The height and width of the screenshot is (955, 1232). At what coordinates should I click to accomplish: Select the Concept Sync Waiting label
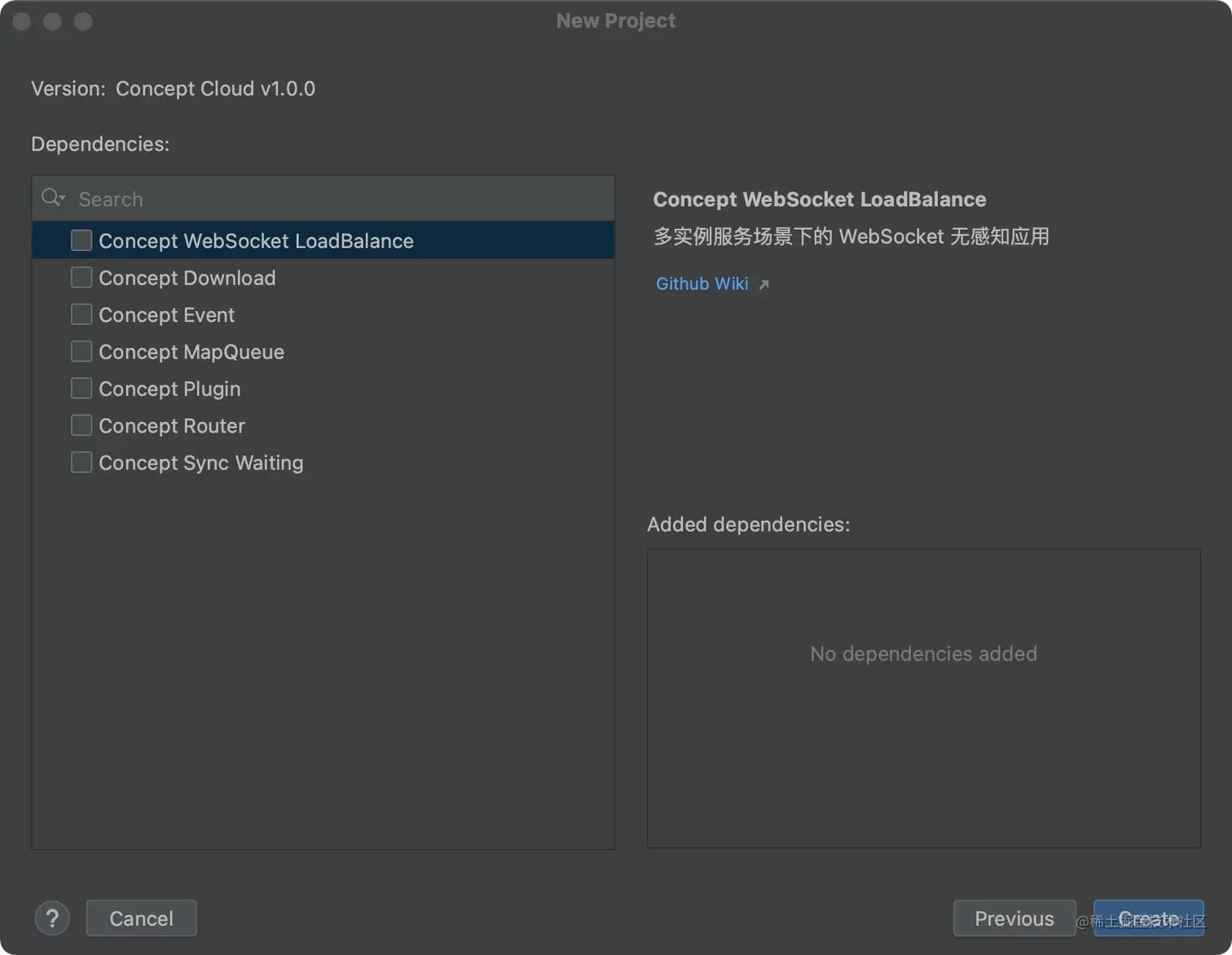[201, 463]
